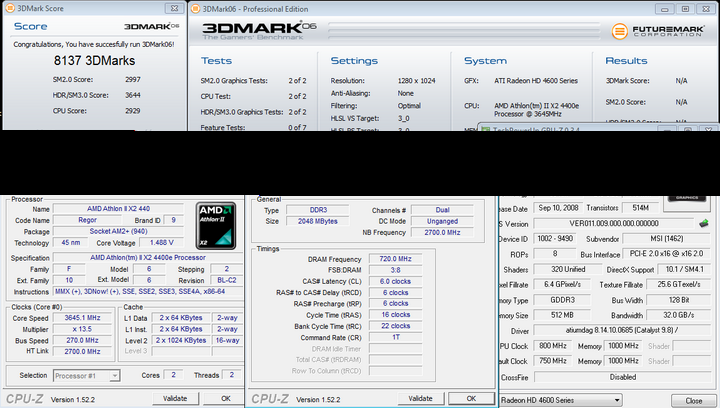Click the Results heading in 3DMark06
Screen dimensions: 720x408
click(x=626, y=61)
